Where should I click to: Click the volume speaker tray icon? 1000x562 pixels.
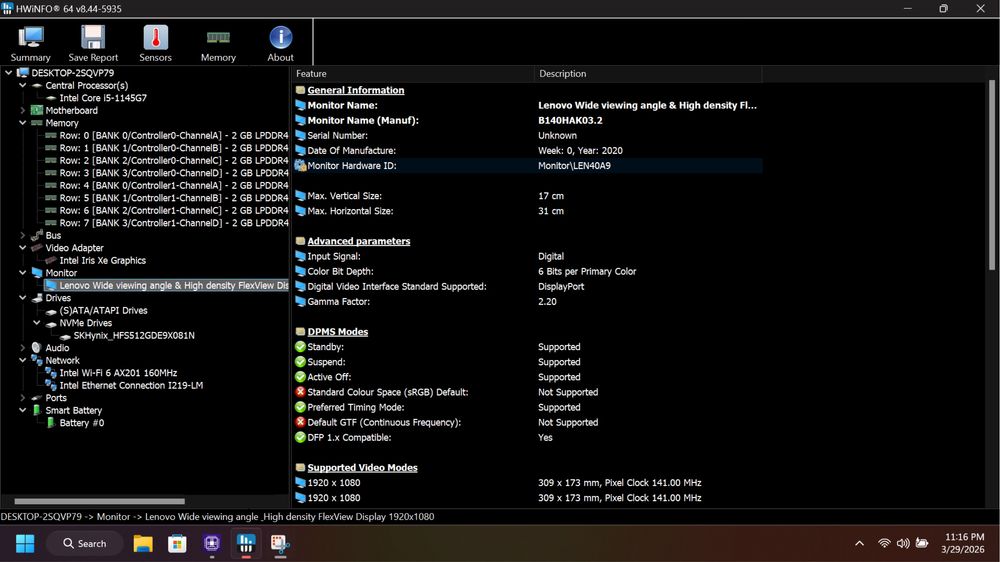(903, 544)
